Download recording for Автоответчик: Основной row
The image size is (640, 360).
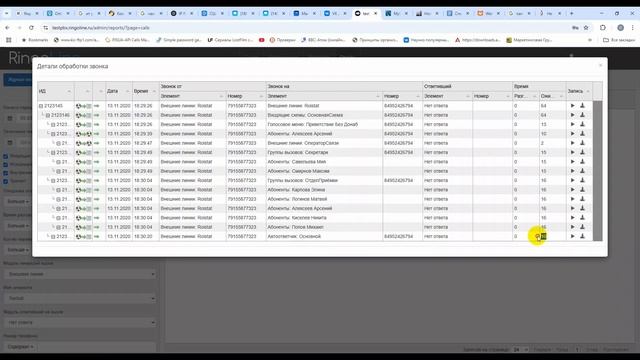(582, 236)
